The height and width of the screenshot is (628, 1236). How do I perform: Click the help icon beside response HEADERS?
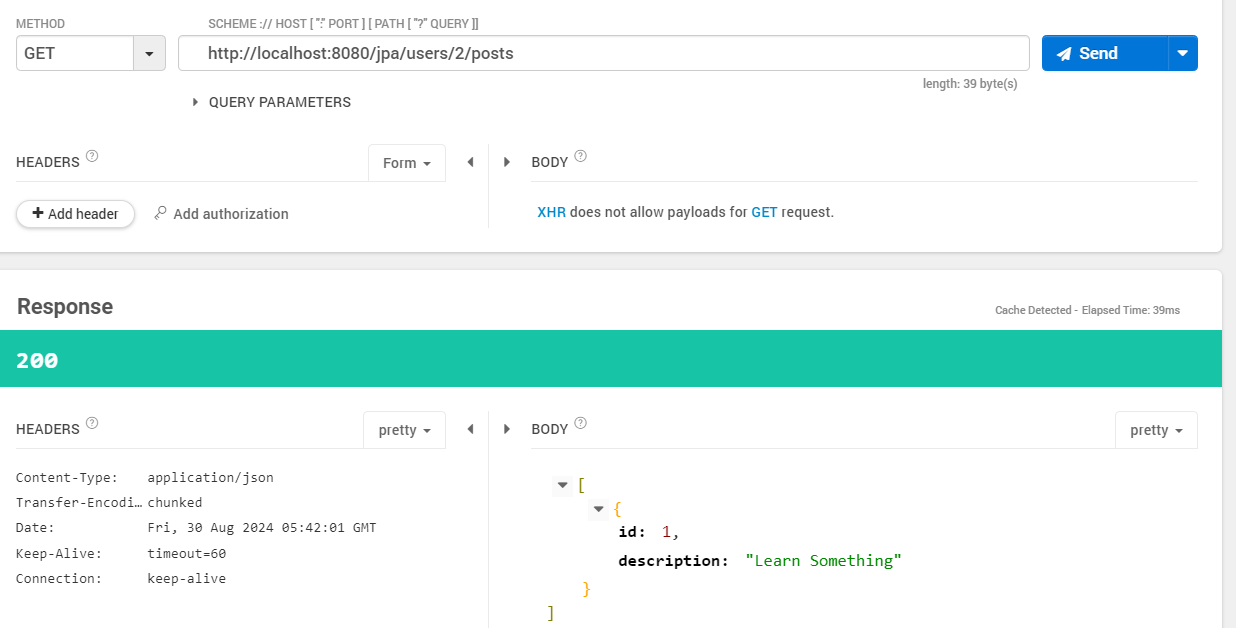click(x=92, y=423)
